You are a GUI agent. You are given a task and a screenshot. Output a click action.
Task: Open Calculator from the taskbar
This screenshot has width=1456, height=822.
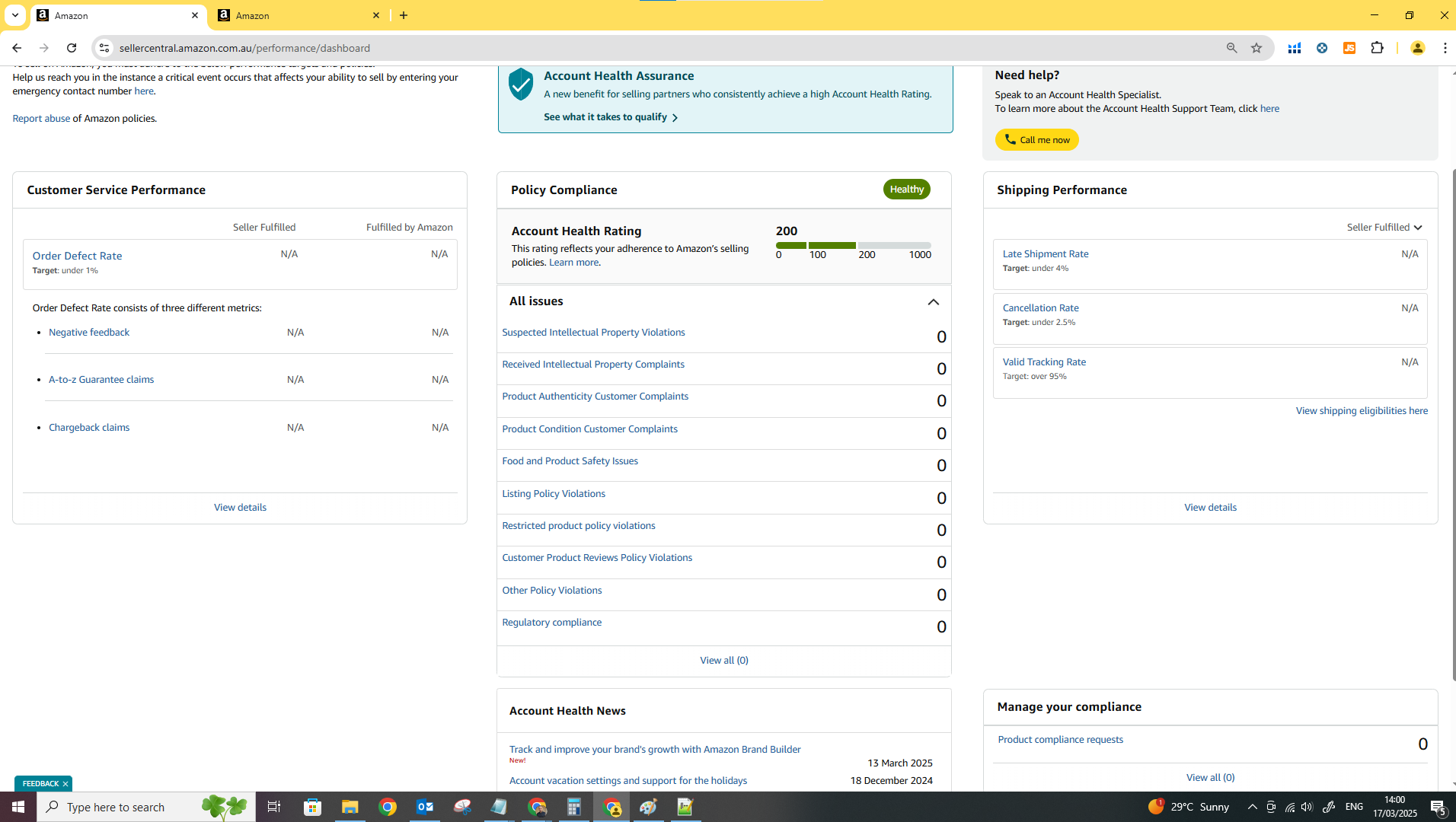coord(574,807)
